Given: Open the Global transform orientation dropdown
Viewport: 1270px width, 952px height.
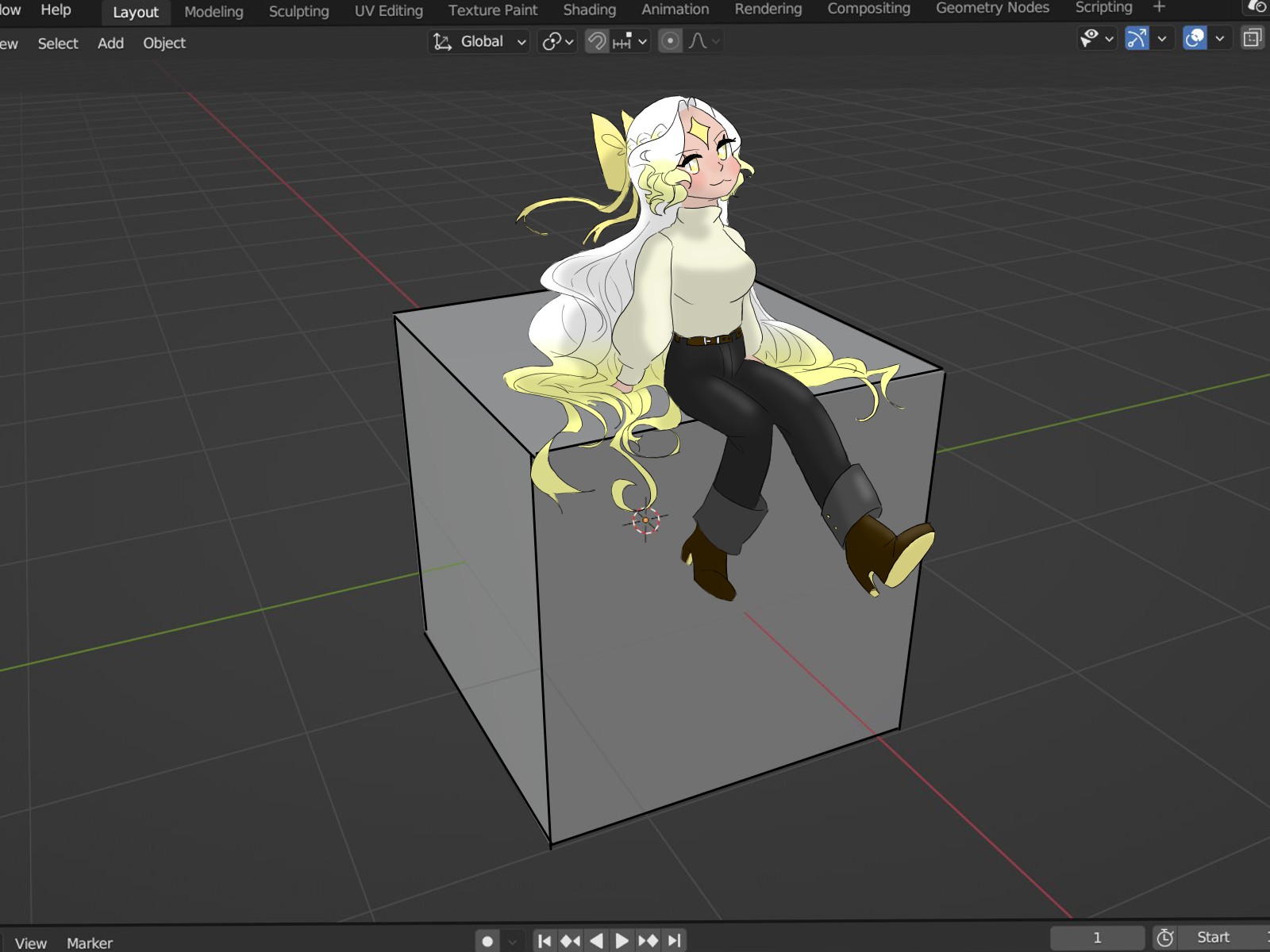Looking at the screenshot, I should click(x=479, y=41).
